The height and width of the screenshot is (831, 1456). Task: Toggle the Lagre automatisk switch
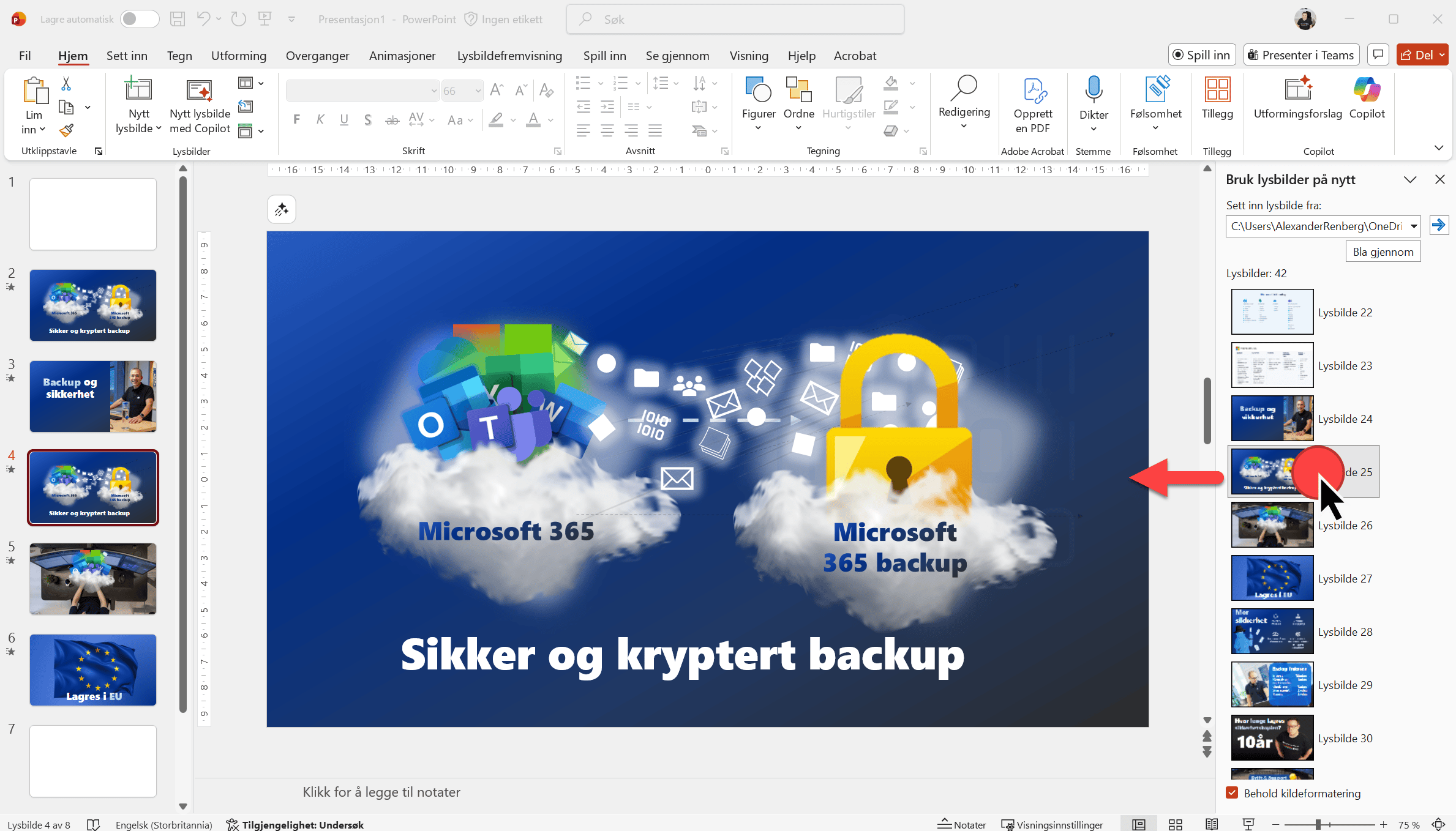click(140, 19)
